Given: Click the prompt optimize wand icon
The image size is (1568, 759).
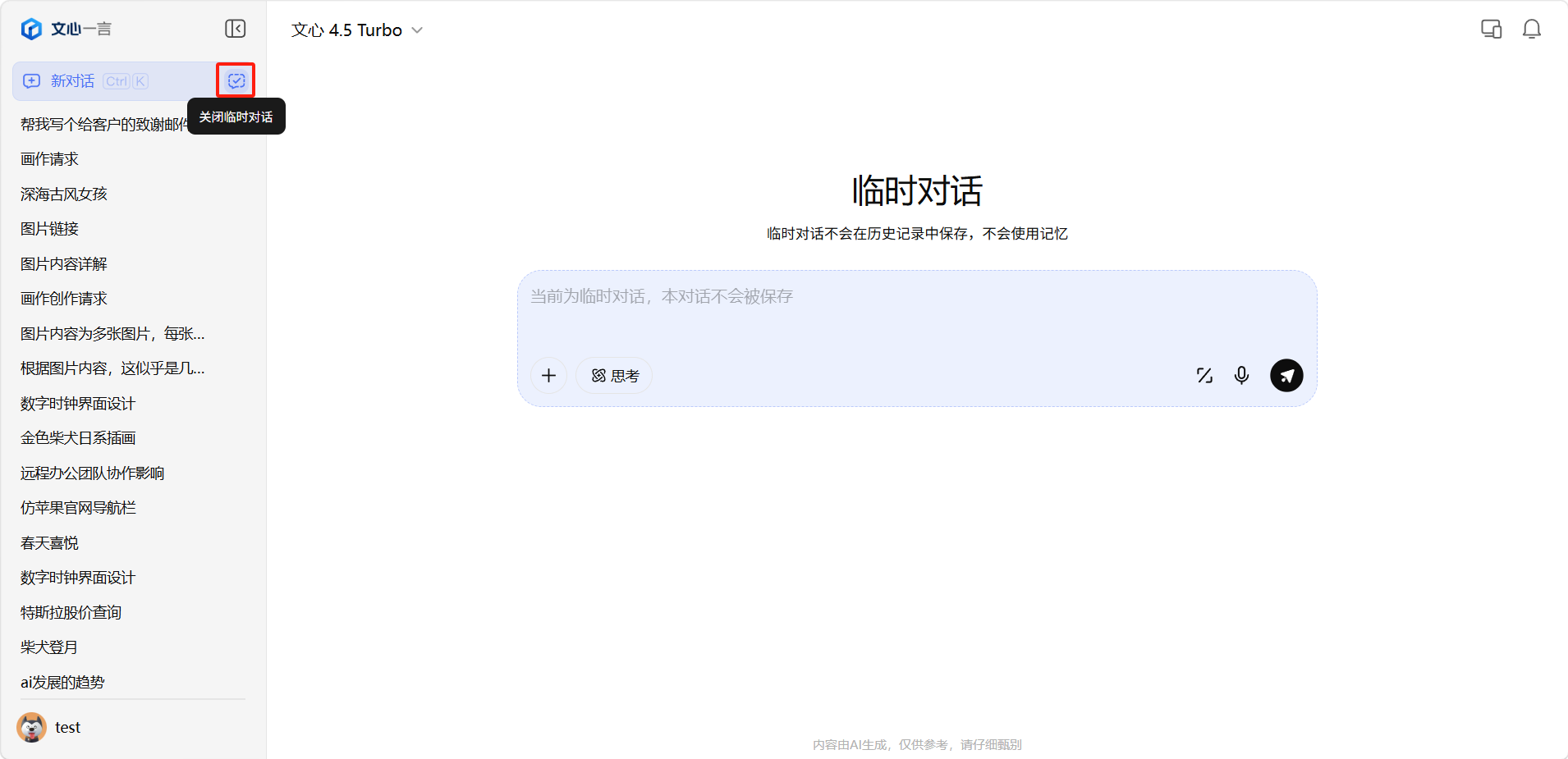Looking at the screenshot, I should (x=1204, y=376).
